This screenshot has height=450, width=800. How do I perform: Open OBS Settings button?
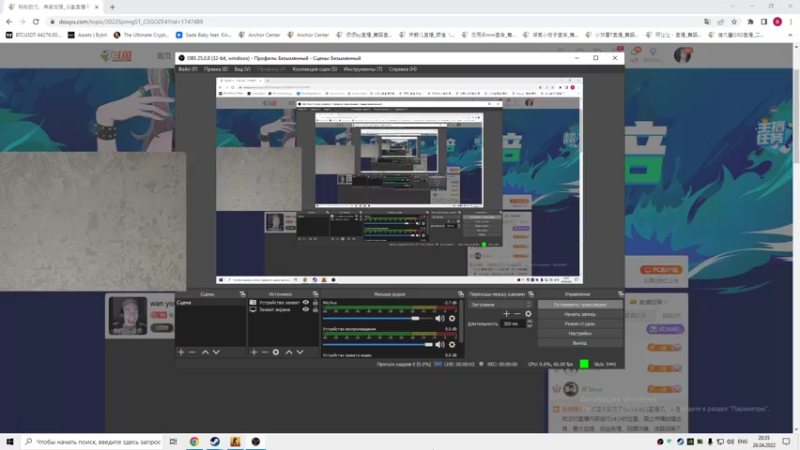coord(580,334)
